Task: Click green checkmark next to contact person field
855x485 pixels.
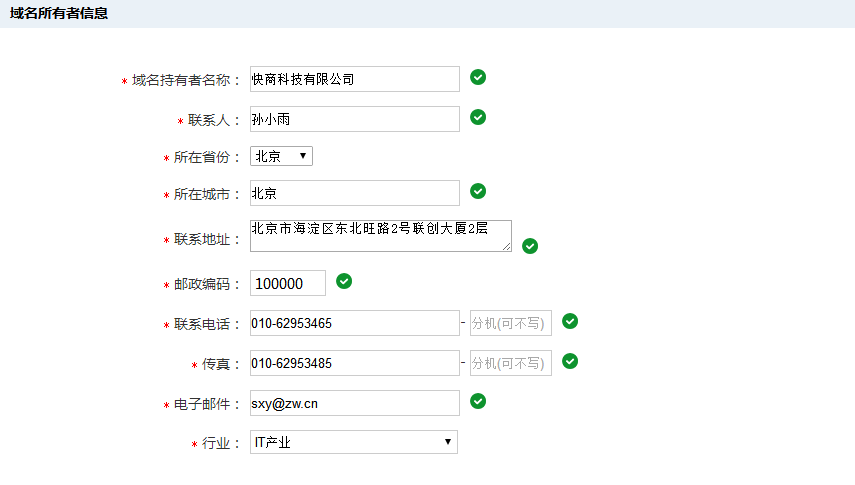Action: coord(478,117)
